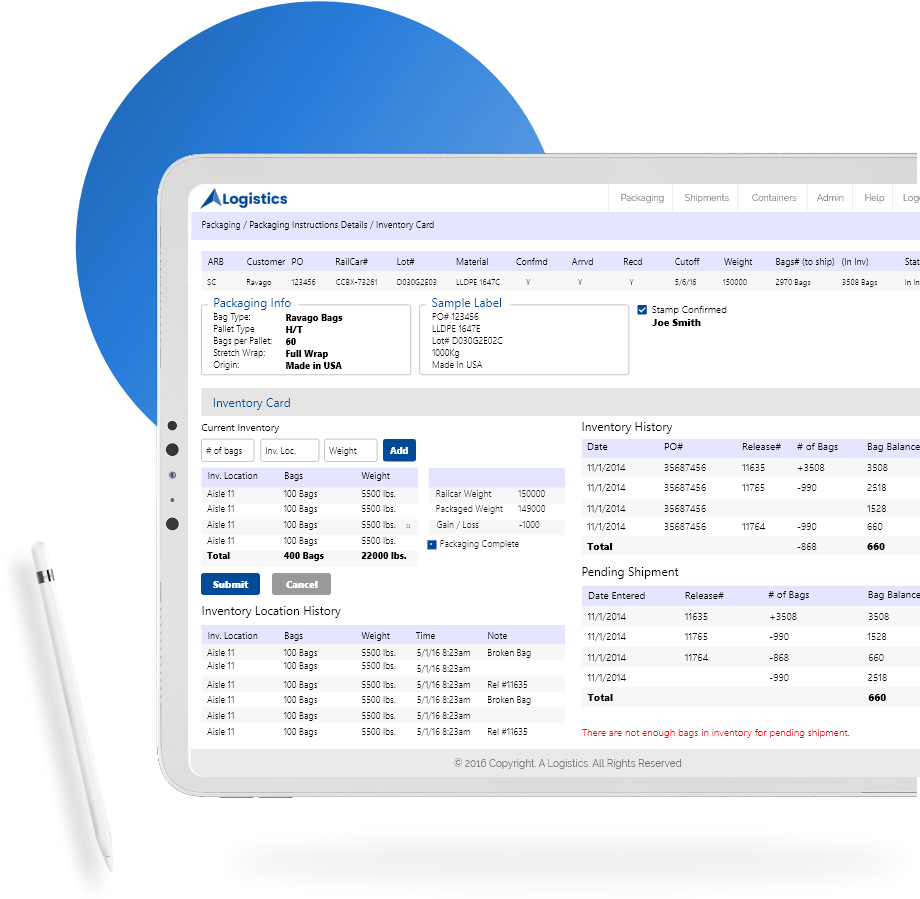
Task: Click the Cancel button
Action: pyautogui.click(x=301, y=584)
